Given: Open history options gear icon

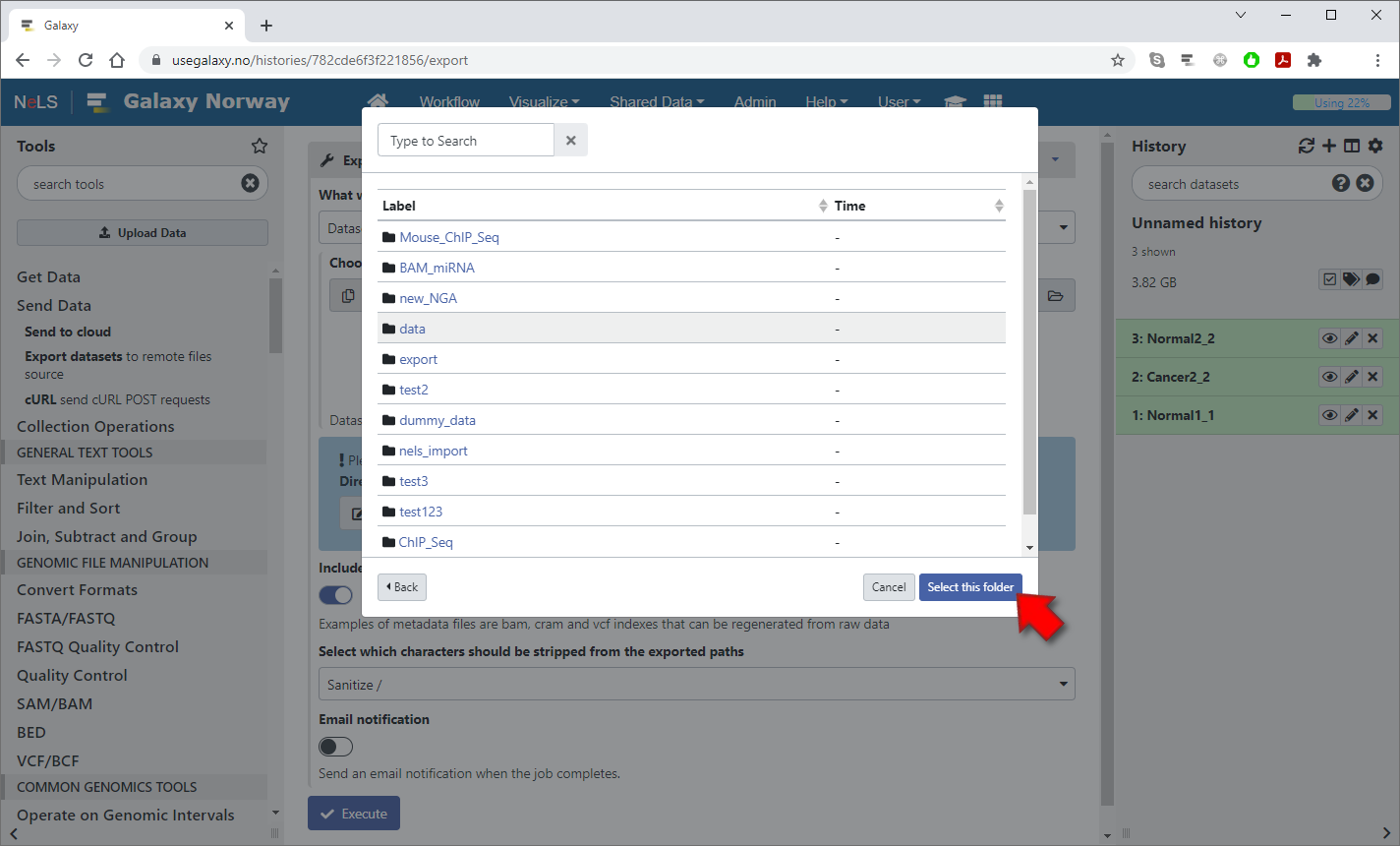Looking at the screenshot, I should click(1375, 146).
